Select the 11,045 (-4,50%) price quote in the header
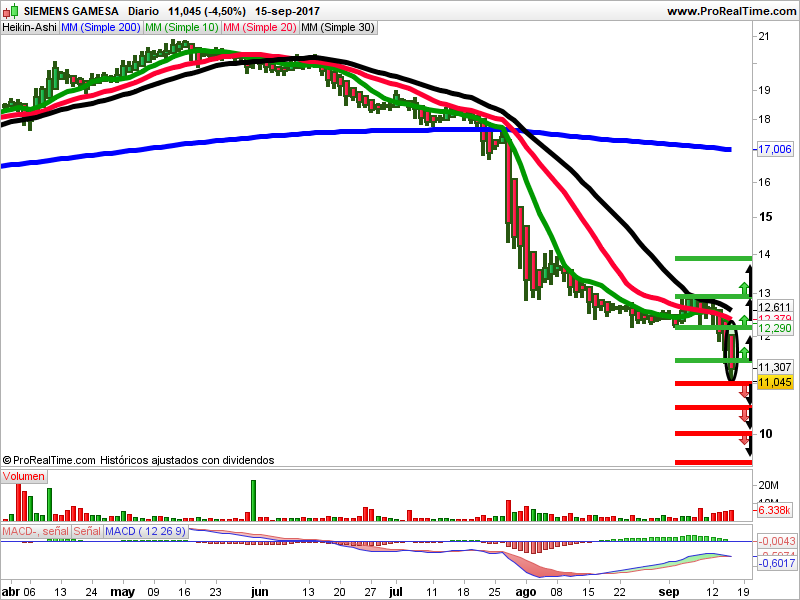Viewport: 800px width, 600px height. [207, 11]
